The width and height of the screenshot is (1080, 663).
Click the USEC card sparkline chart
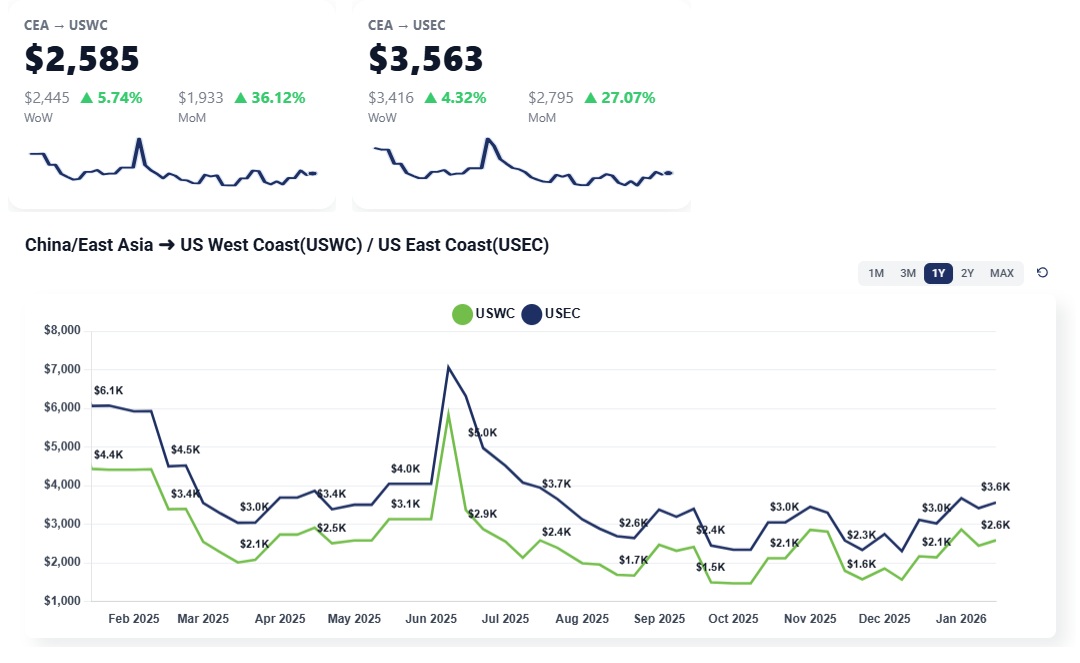coord(522,165)
